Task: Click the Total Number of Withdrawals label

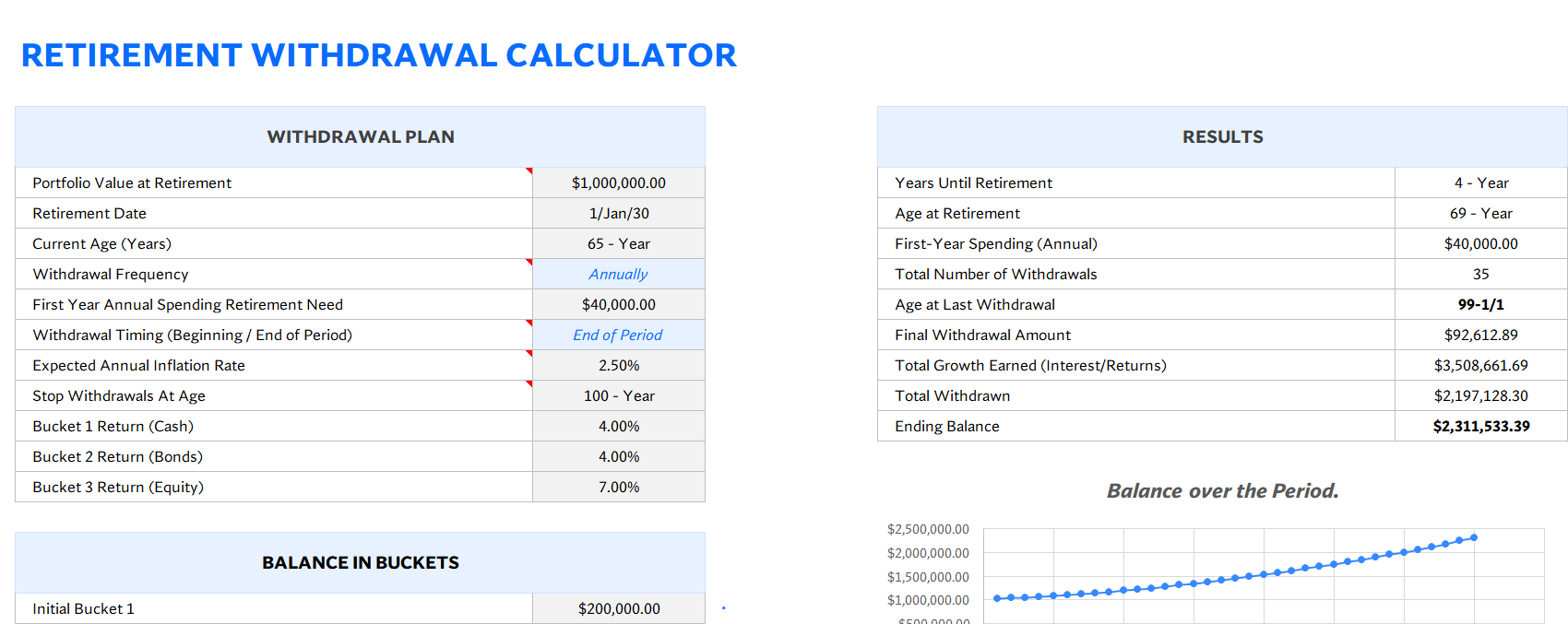Action: (996, 274)
